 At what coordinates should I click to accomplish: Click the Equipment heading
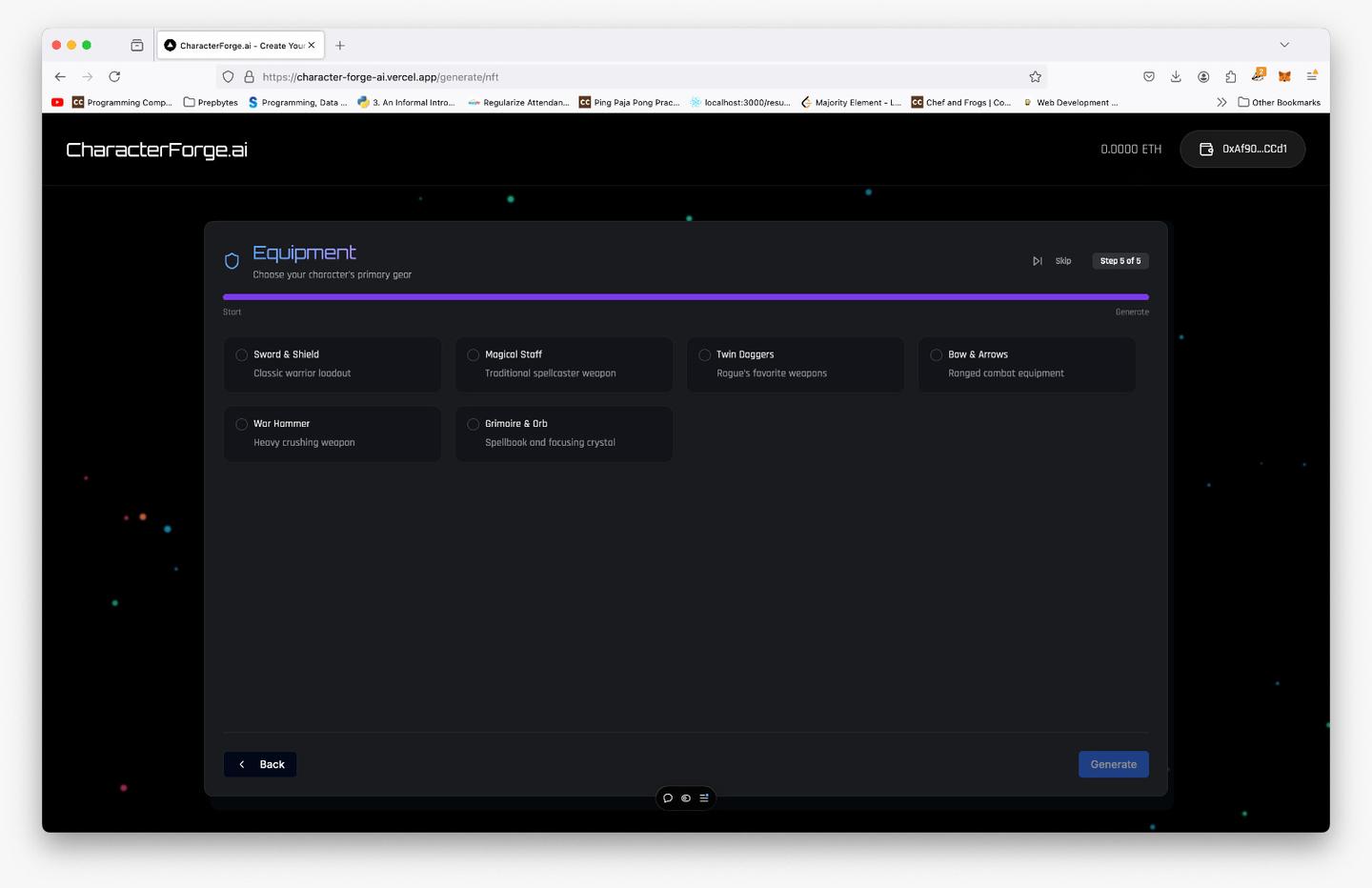coord(305,252)
